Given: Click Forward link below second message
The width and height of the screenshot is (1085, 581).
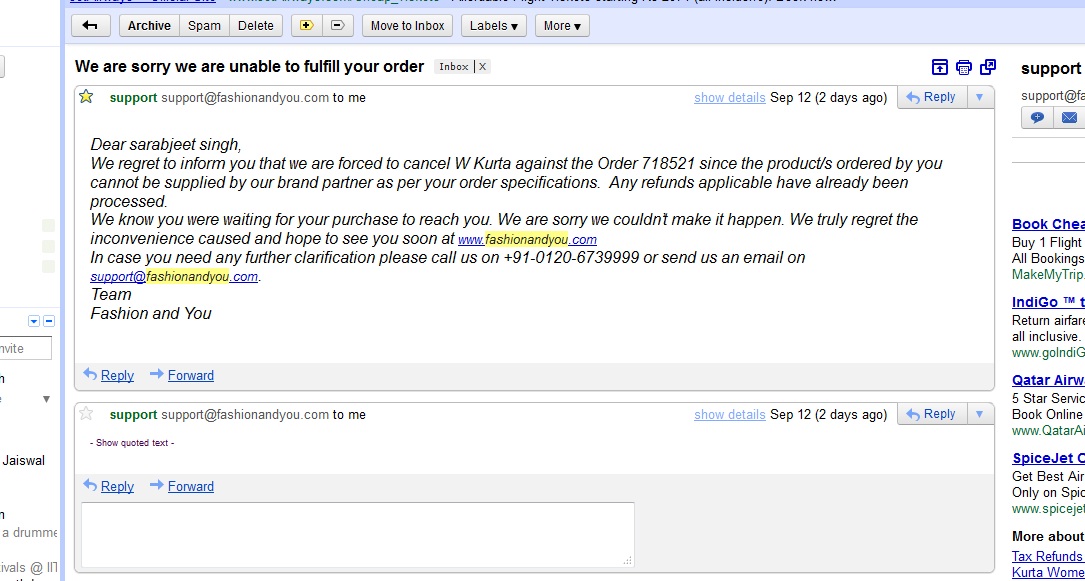Looking at the screenshot, I should pyautogui.click(x=190, y=486).
